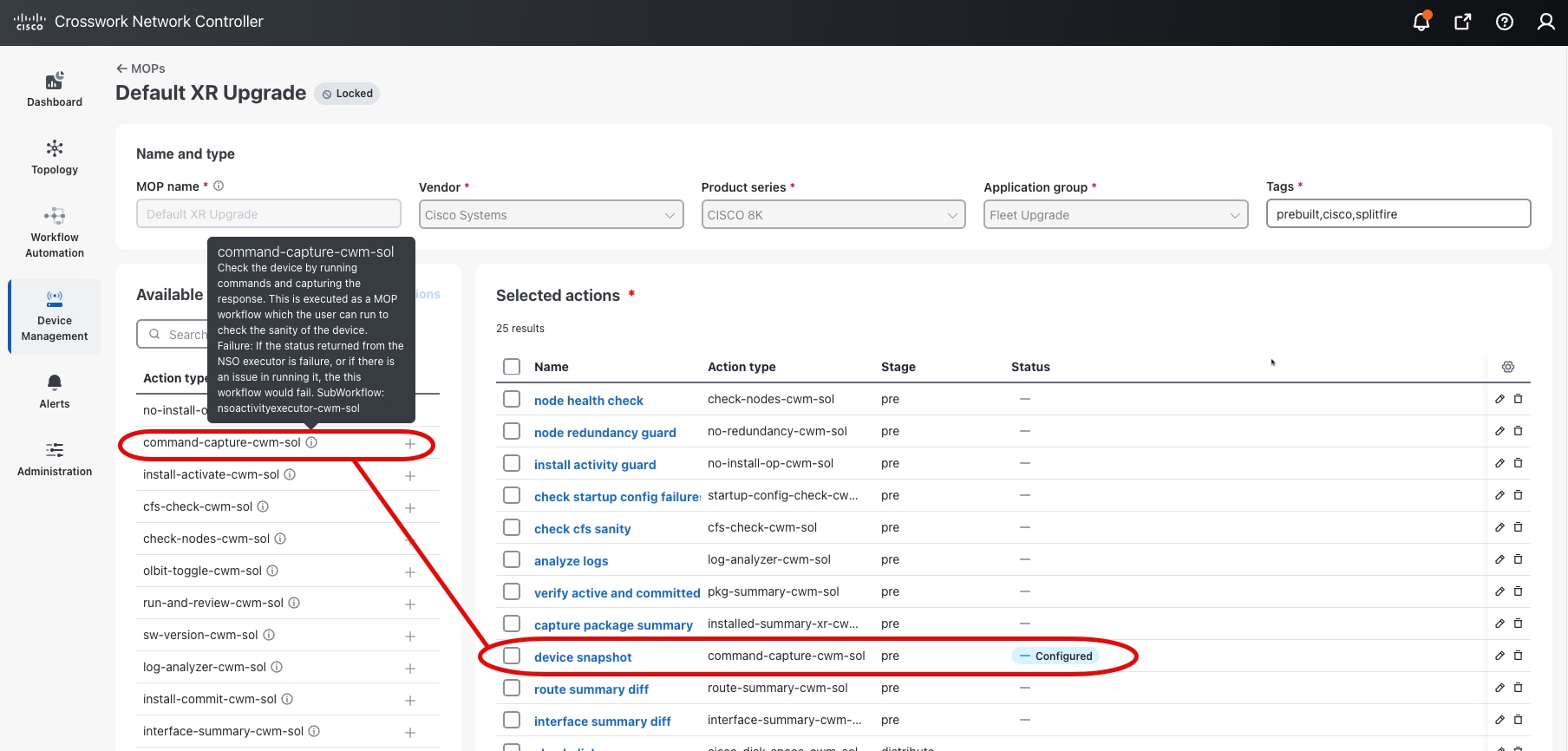Expand the Product series dropdown

pyautogui.click(x=833, y=215)
